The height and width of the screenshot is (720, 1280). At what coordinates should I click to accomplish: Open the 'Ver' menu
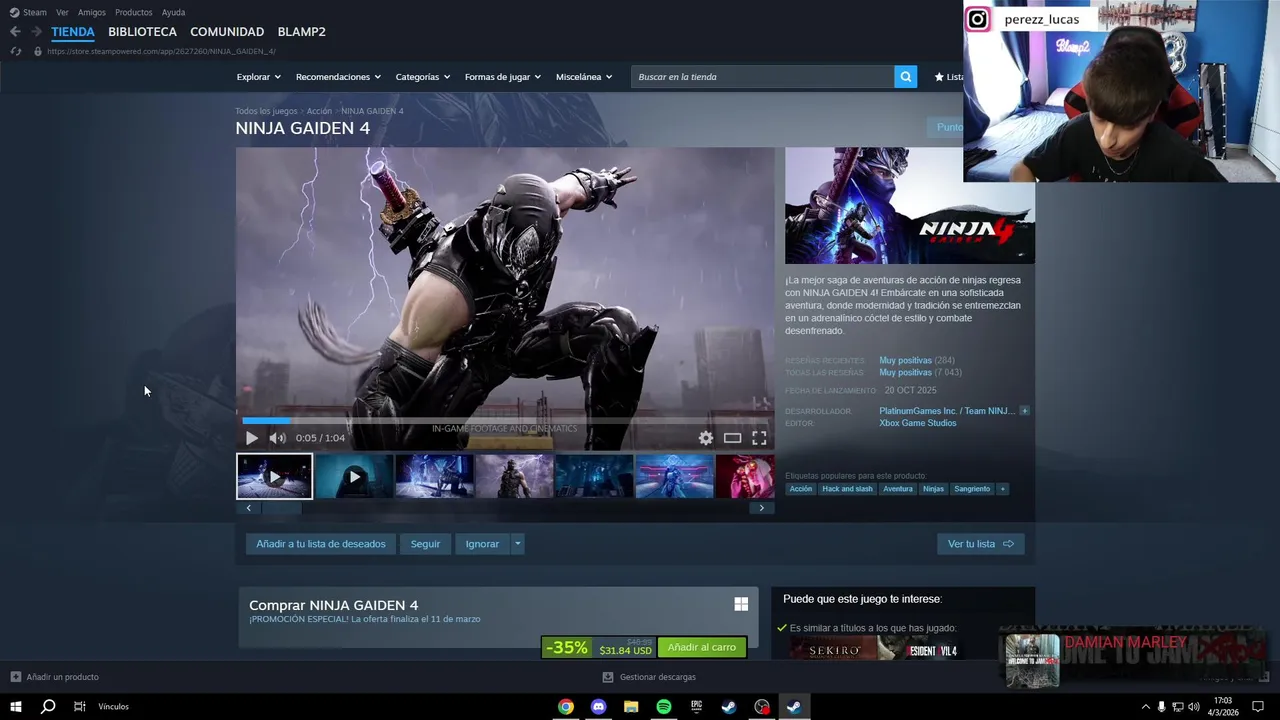pyautogui.click(x=62, y=12)
